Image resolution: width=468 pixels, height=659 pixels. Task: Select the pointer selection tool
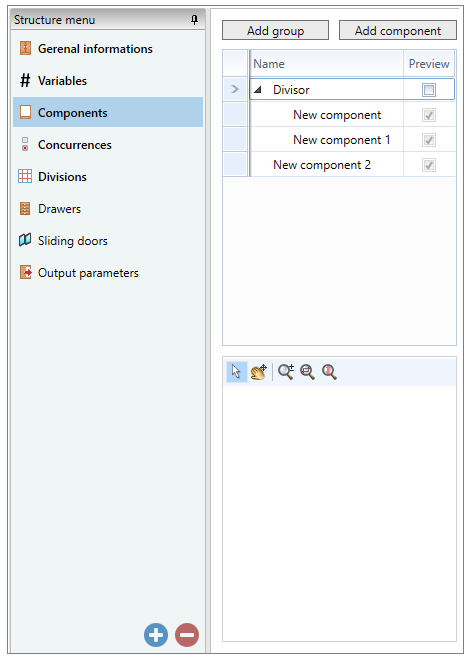tap(236, 372)
